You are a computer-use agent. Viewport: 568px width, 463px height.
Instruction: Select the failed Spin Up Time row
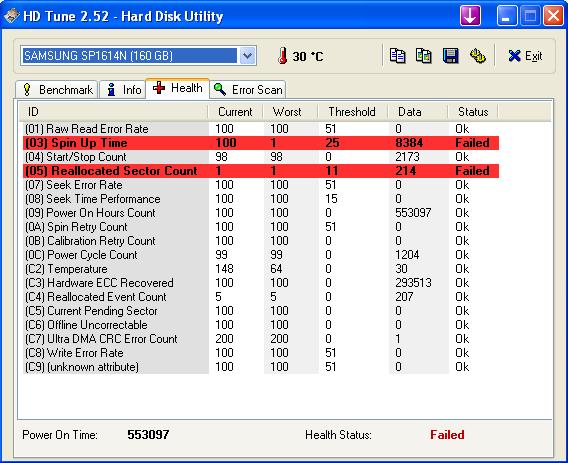(261, 143)
